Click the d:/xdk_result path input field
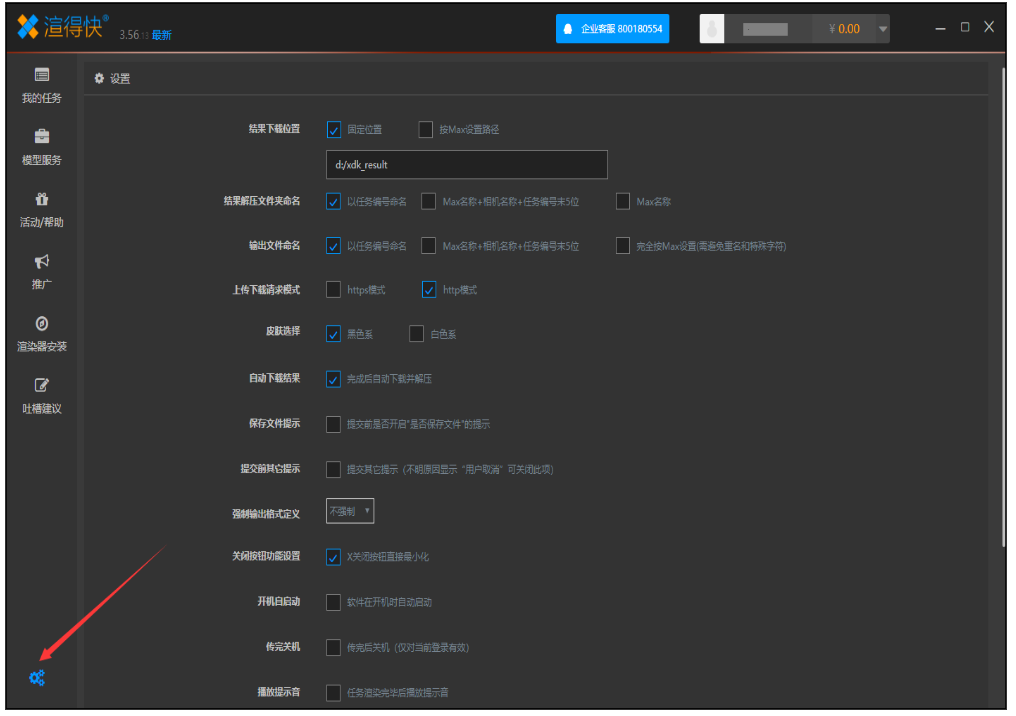The image size is (1016, 716). pos(466,164)
